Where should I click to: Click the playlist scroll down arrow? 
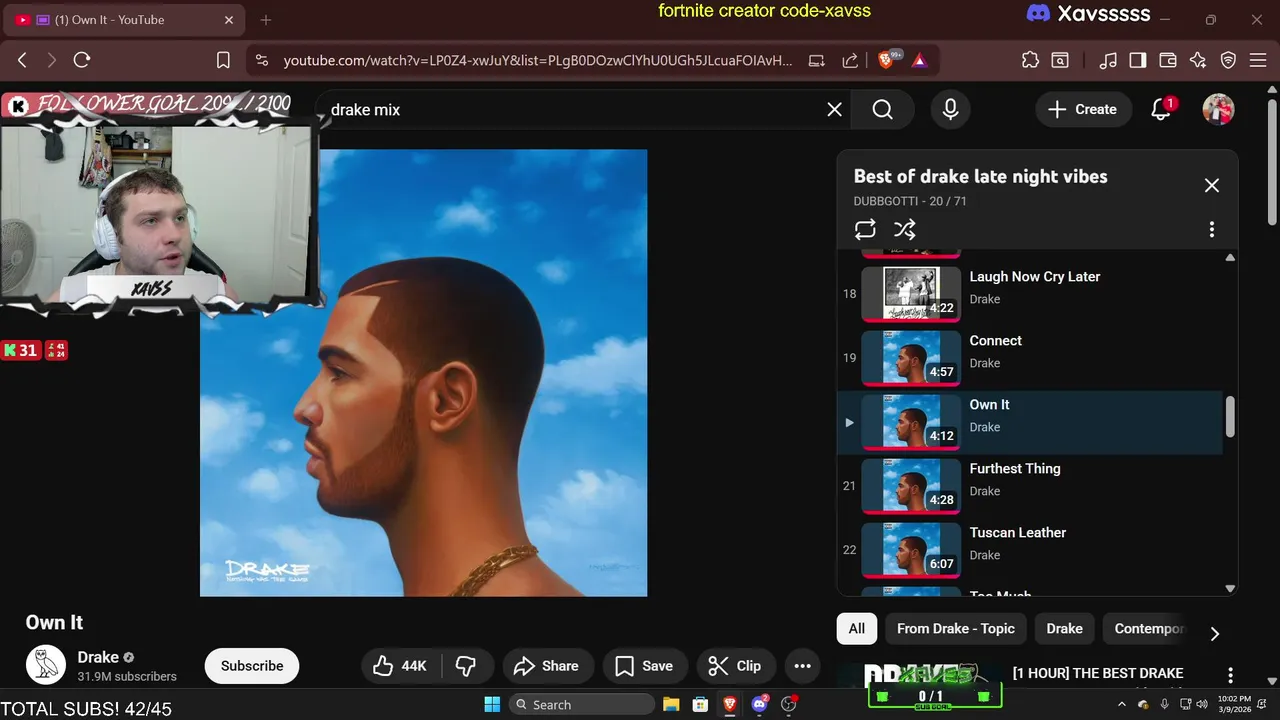click(x=1230, y=588)
